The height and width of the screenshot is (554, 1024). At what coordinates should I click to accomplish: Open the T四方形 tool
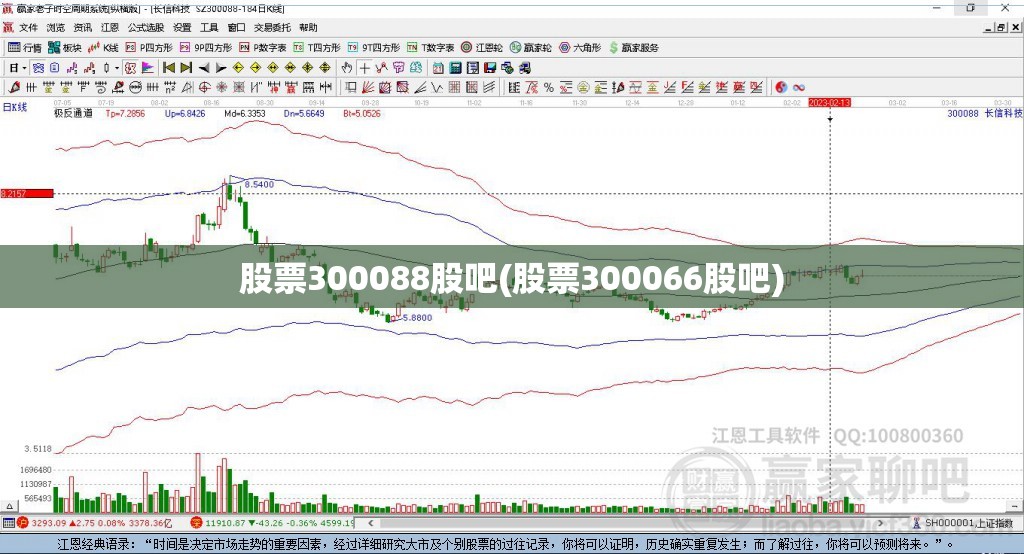[x=317, y=47]
